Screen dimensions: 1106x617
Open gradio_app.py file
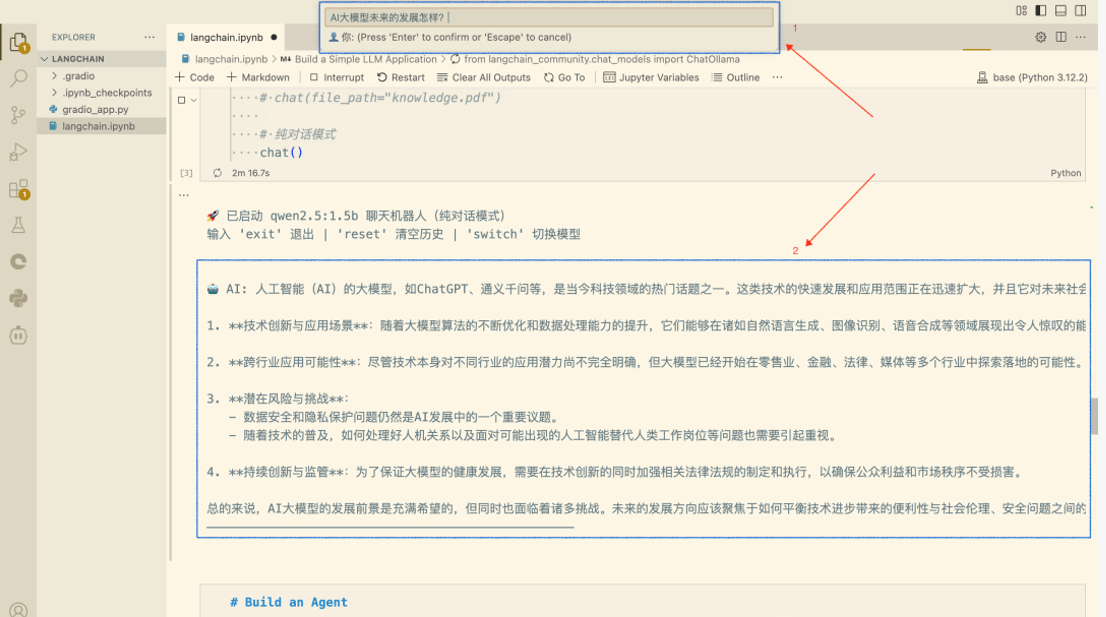click(x=102, y=109)
